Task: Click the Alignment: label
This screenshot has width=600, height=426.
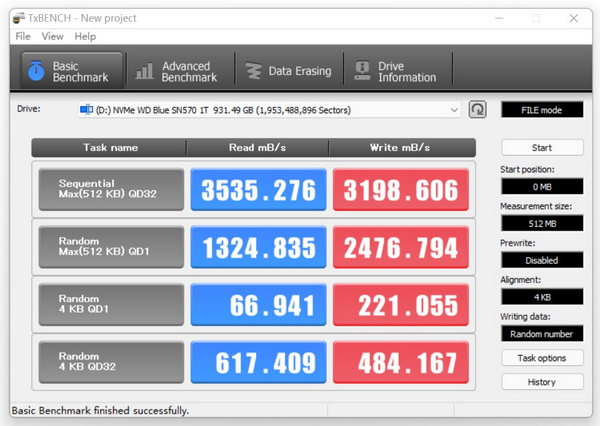Action: [520, 280]
